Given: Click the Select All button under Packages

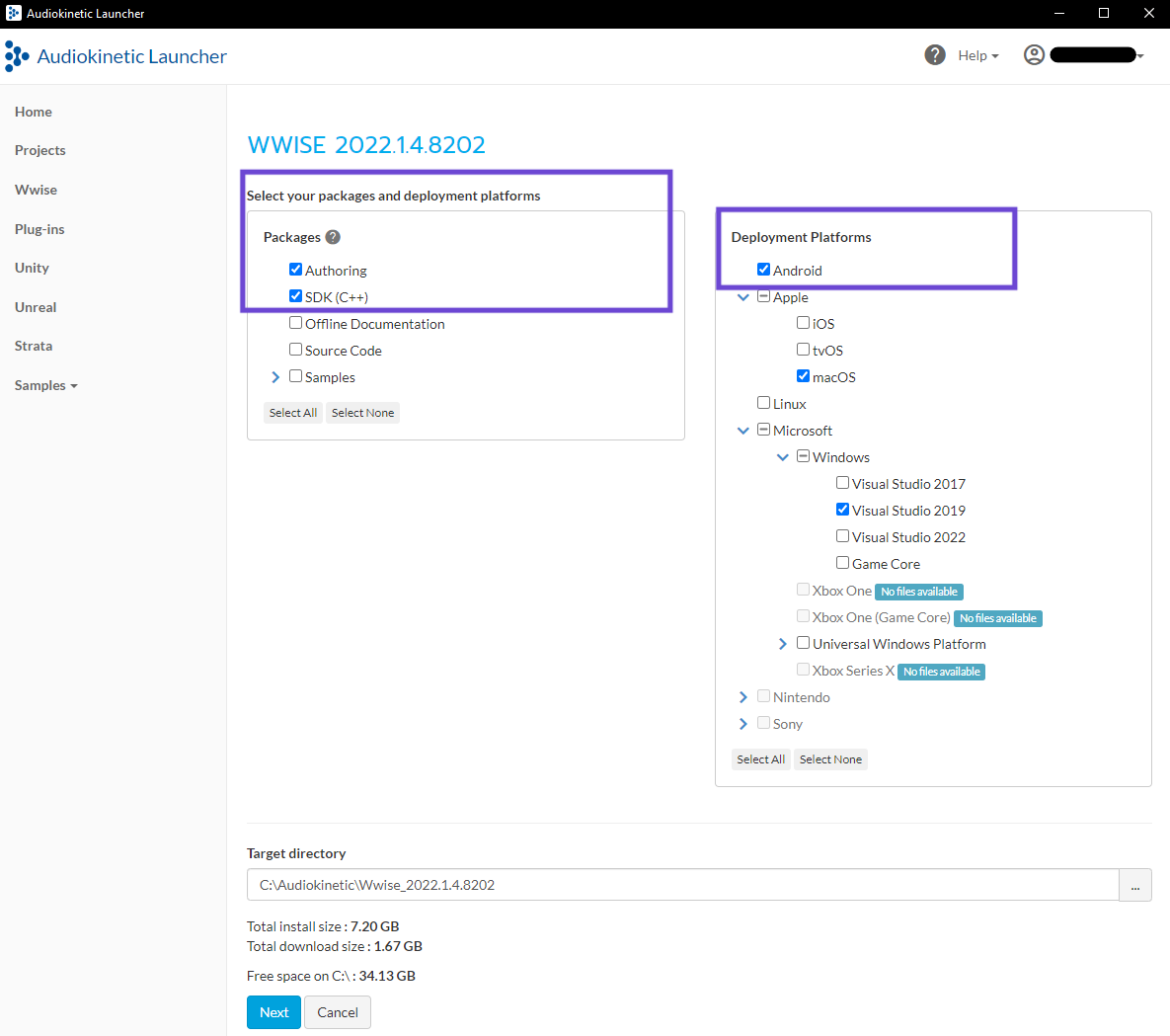Looking at the screenshot, I should click(292, 412).
